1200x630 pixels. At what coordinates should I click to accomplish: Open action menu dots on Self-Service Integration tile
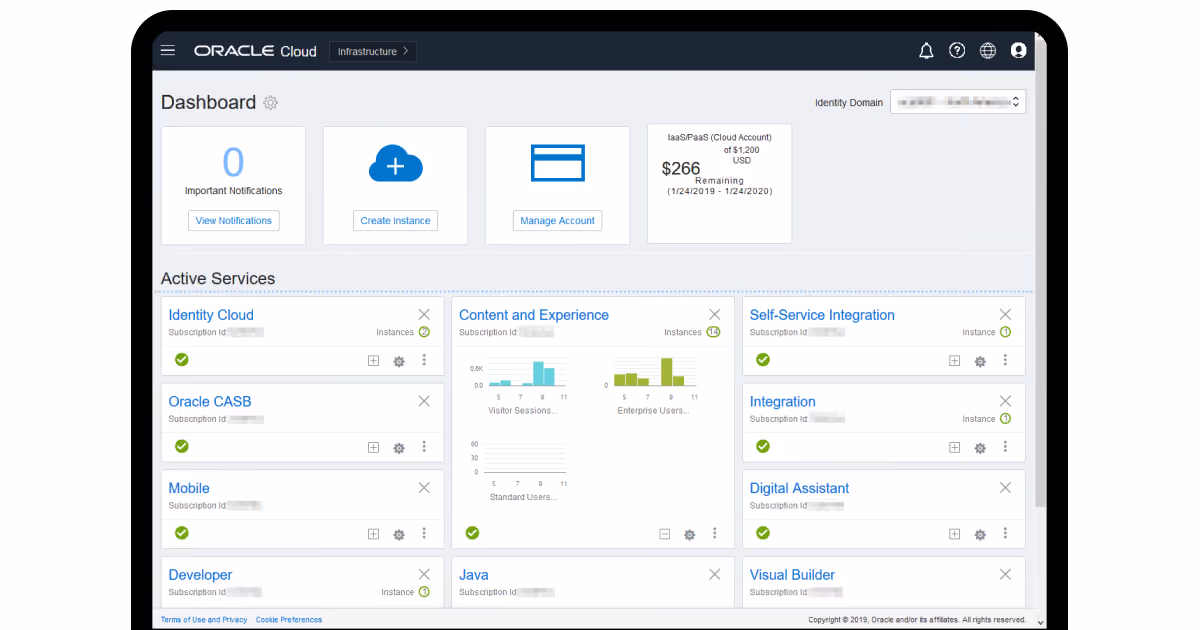click(1005, 360)
